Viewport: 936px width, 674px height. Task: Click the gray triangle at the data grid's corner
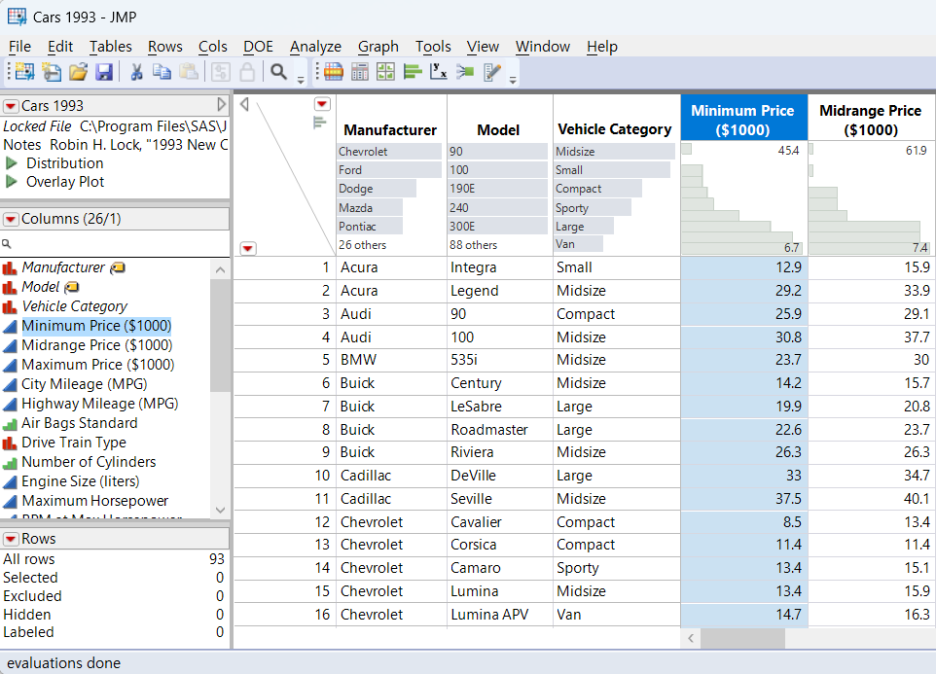point(244,104)
